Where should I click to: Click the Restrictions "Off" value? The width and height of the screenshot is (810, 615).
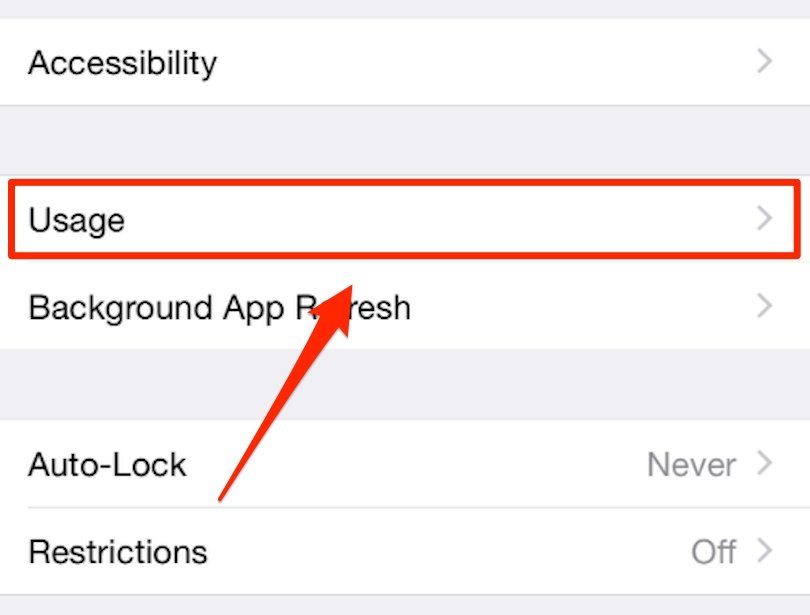click(x=713, y=552)
